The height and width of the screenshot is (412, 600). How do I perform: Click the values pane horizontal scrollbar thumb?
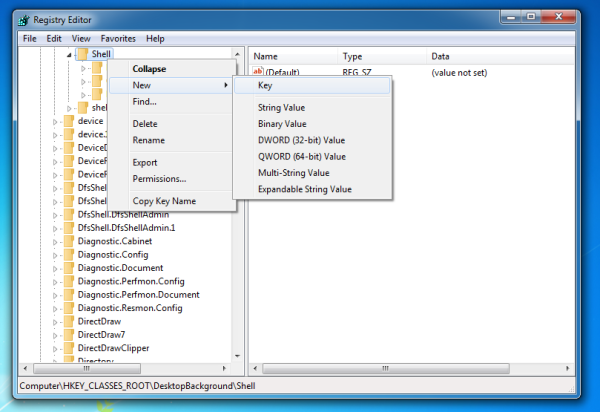pyautogui.click(x=386, y=368)
